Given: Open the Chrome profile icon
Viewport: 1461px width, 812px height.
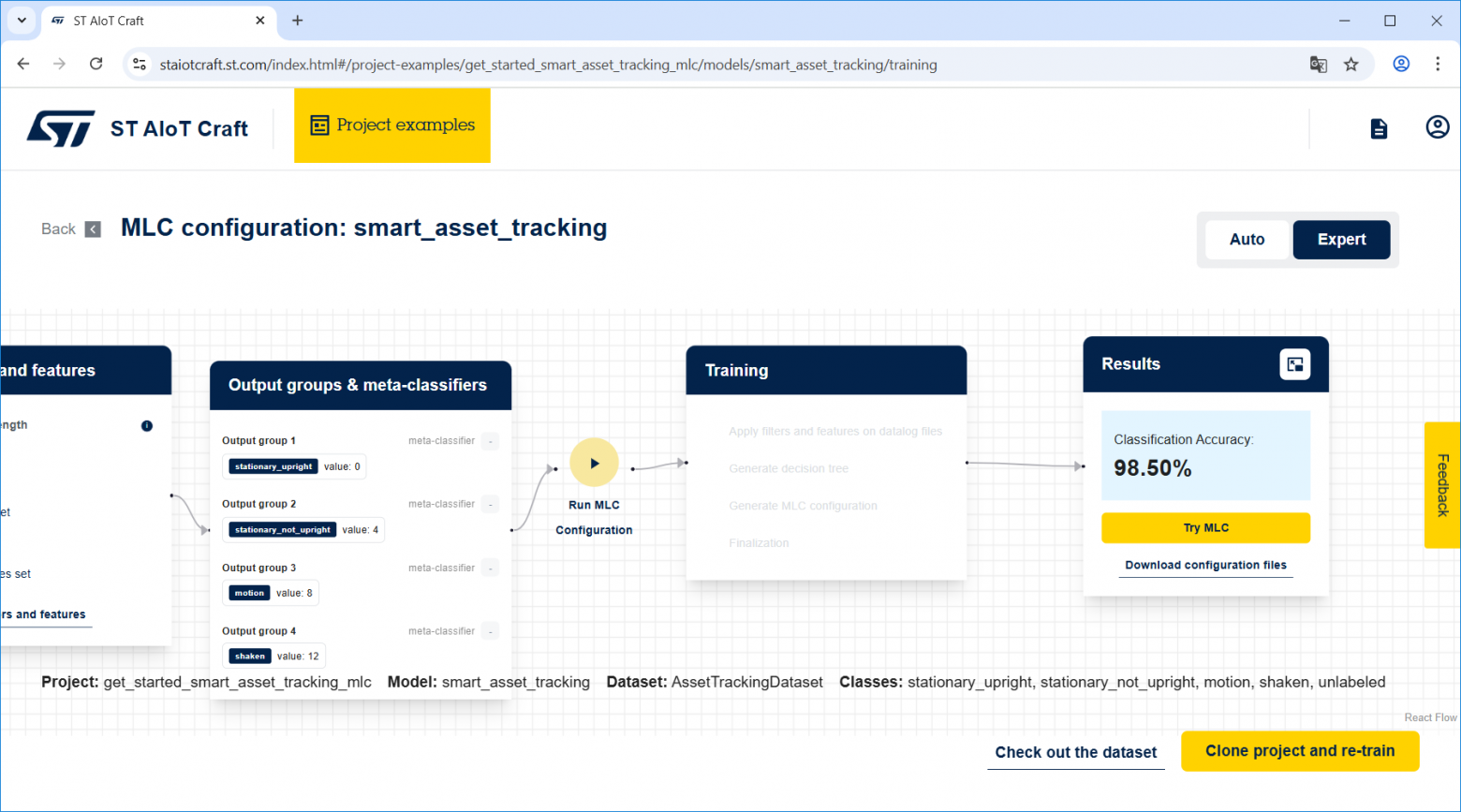Looking at the screenshot, I should point(1401,64).
